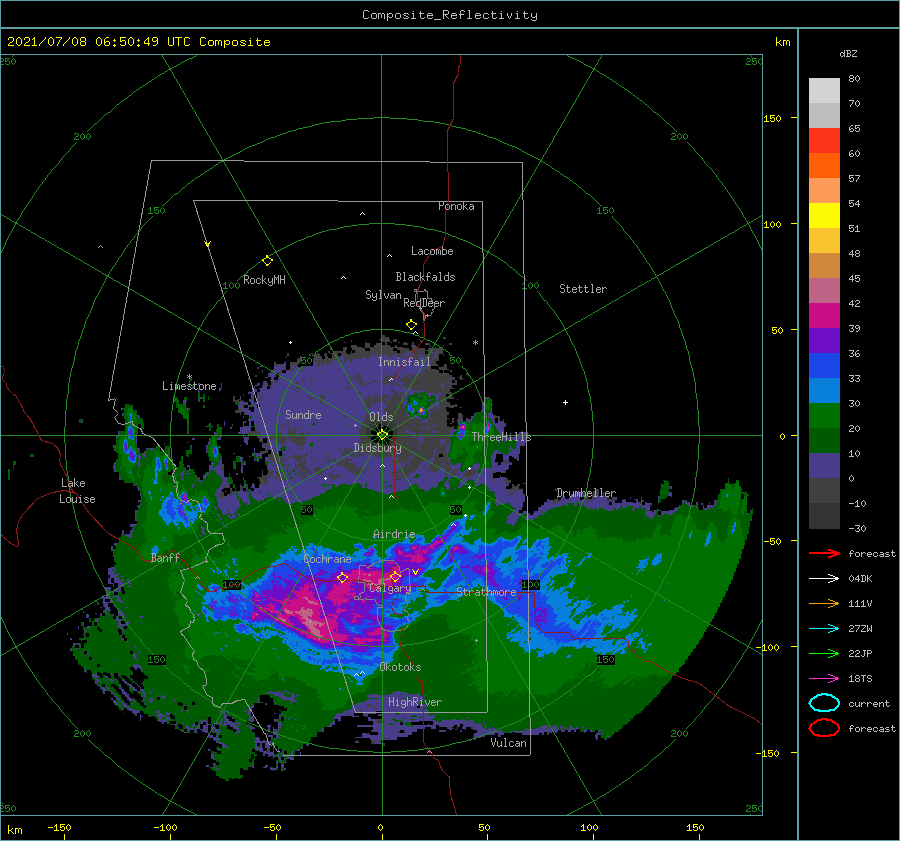The width and height of the screenshot is (900, 841).
Task: Click the yellow diamond marker below RedDeer
Action: click(411, 325)
